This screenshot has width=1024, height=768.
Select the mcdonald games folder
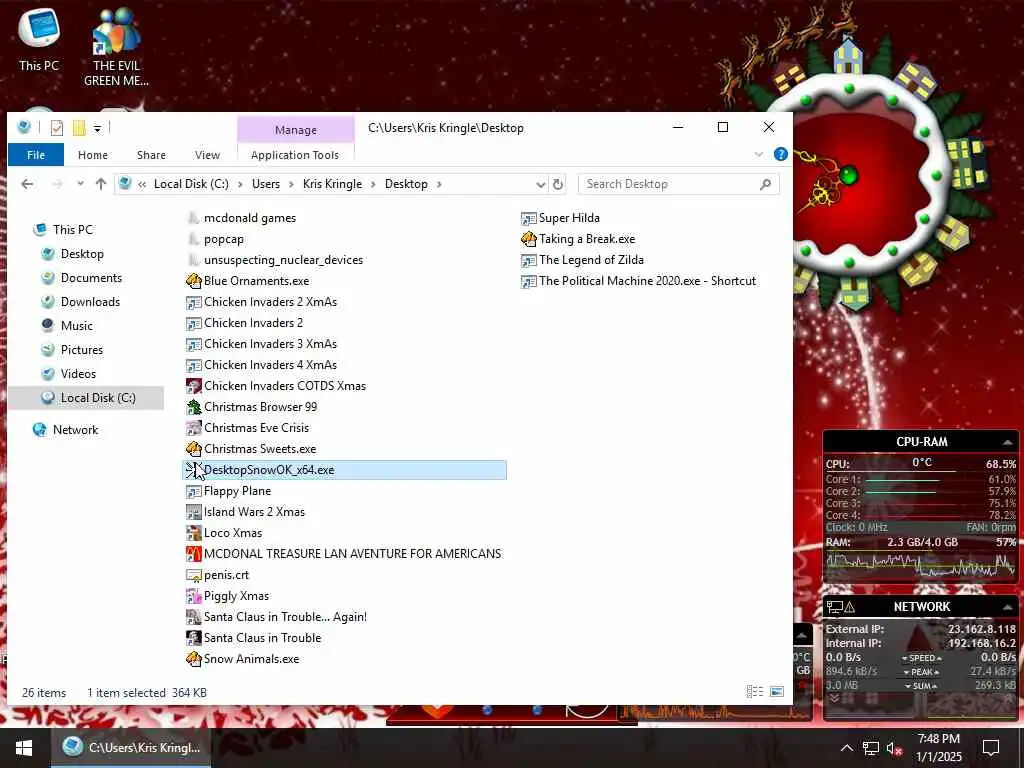click(x=249, y=218)
